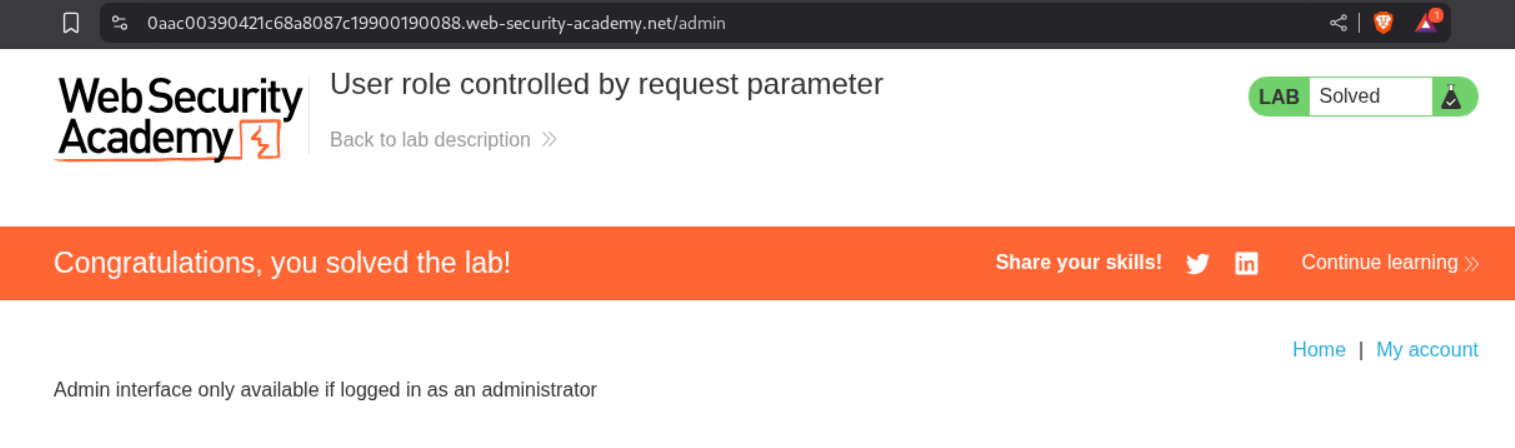Open the My account link
The width and height of the screenshot is (1515, 448).
[1427, 350]
